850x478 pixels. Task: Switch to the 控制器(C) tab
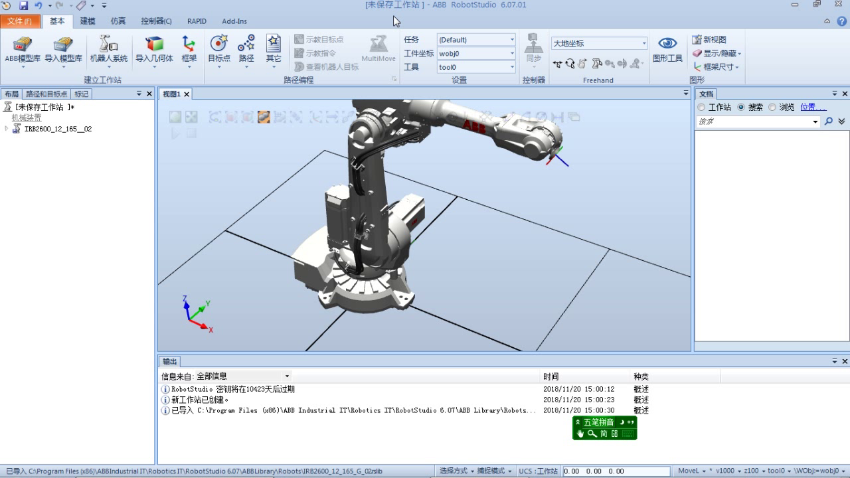point(156,21)
